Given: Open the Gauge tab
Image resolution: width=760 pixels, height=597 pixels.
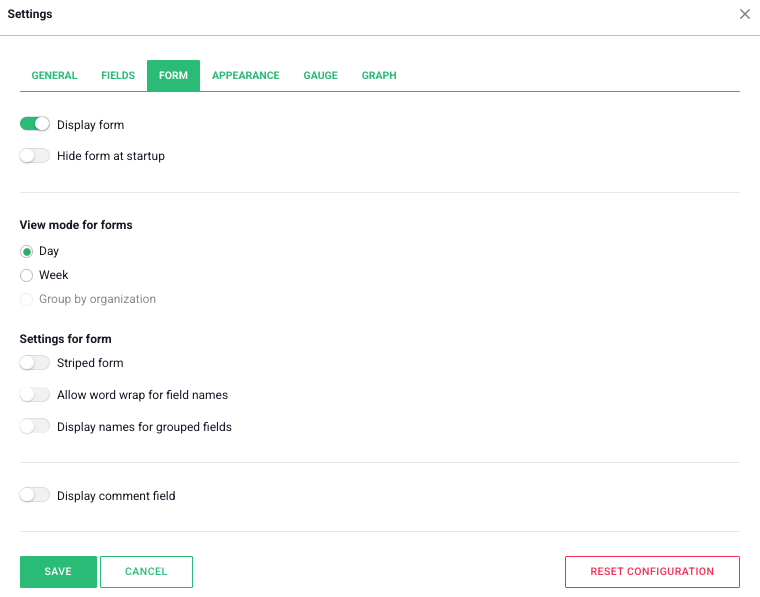Looking at the screenshot, I should click(x=320, y=76).
